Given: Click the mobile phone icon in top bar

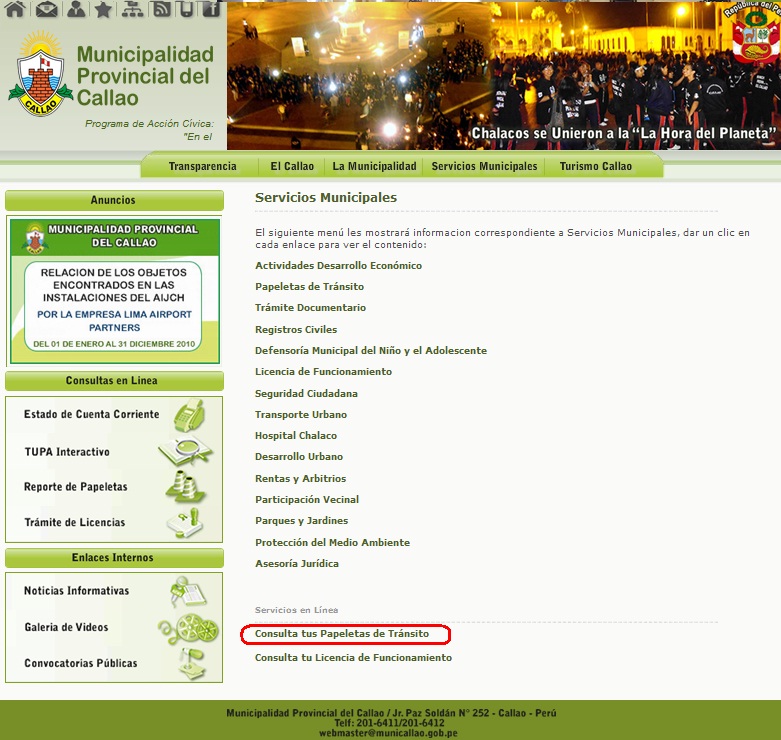Looking at the screenshot, I should pos(186,10).
